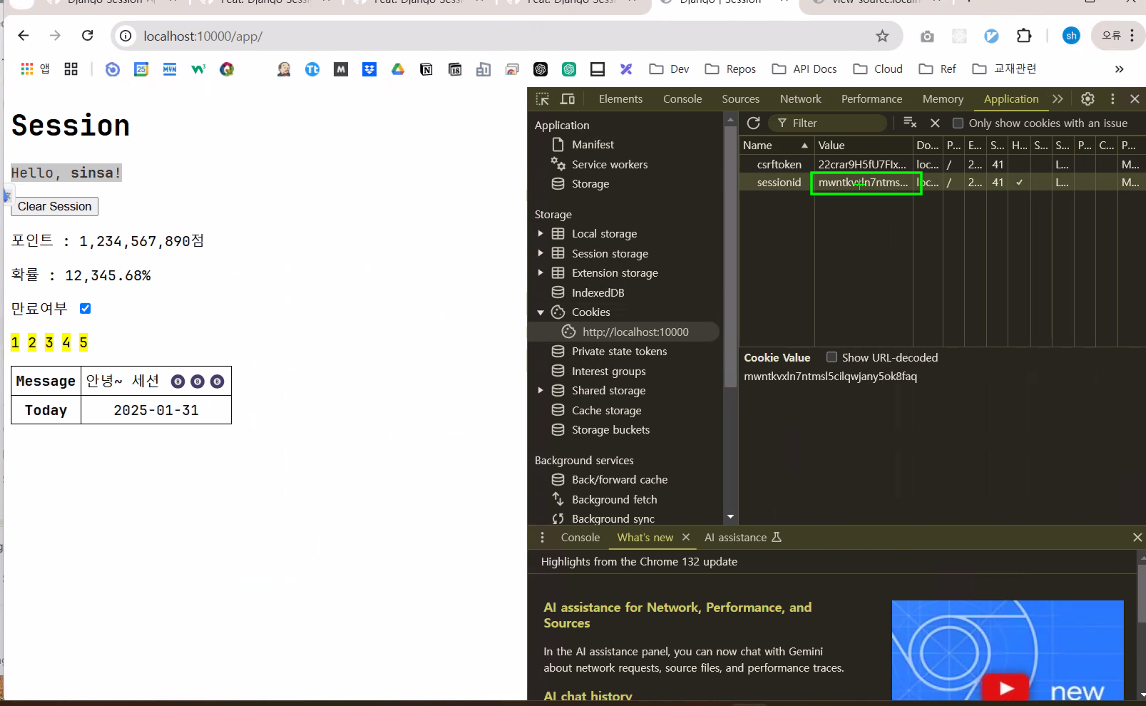Open the Repos bookmarks folder

pos(730,69)
